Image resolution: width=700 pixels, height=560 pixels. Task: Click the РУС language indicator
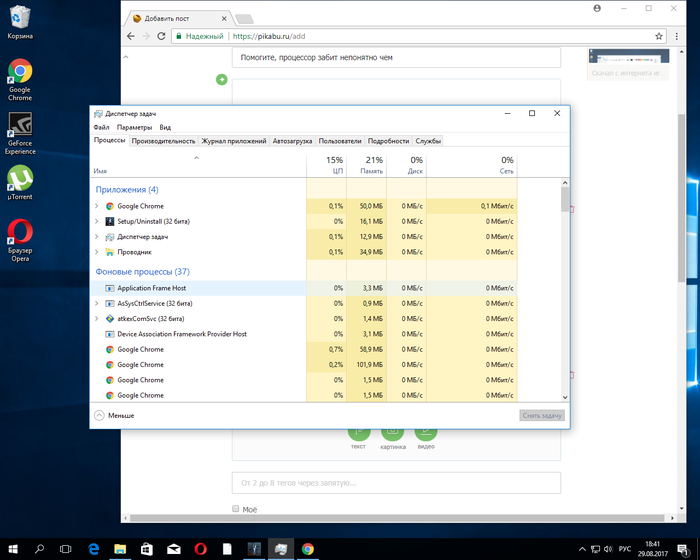625,549
